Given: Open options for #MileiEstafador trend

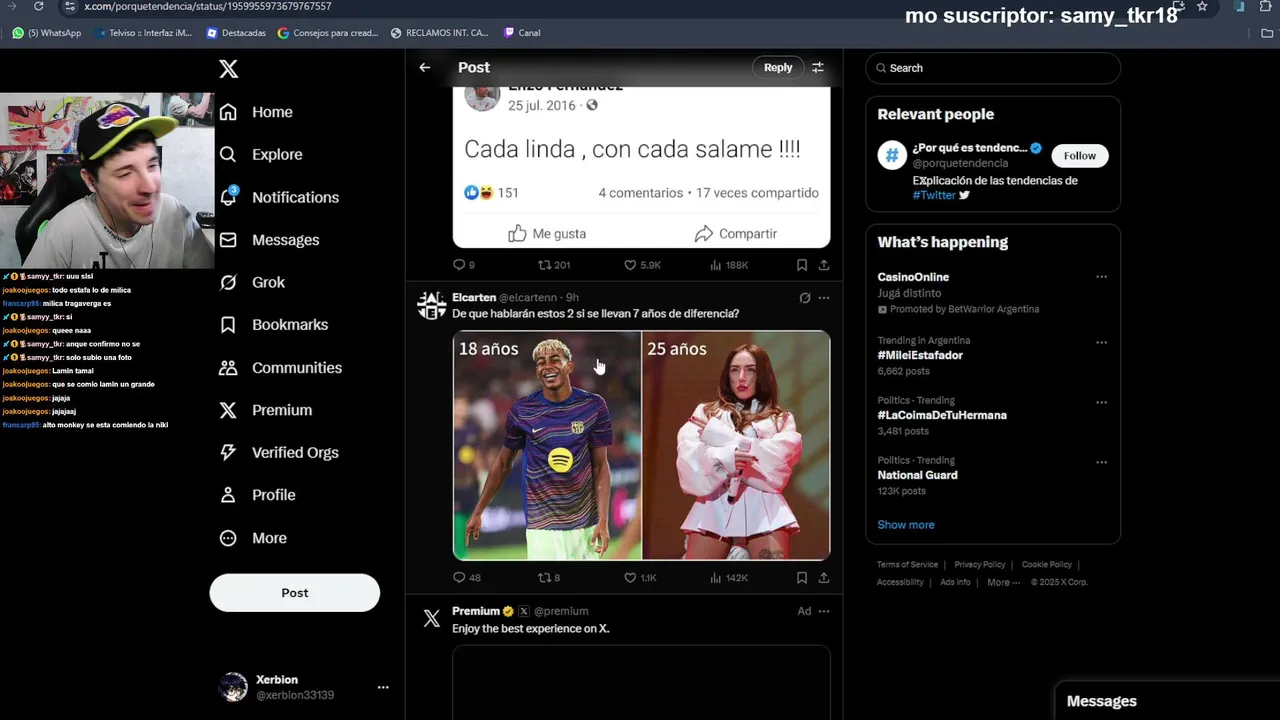Looking at the screenshot, I should pyautogui.click(x=1101, y=342).
